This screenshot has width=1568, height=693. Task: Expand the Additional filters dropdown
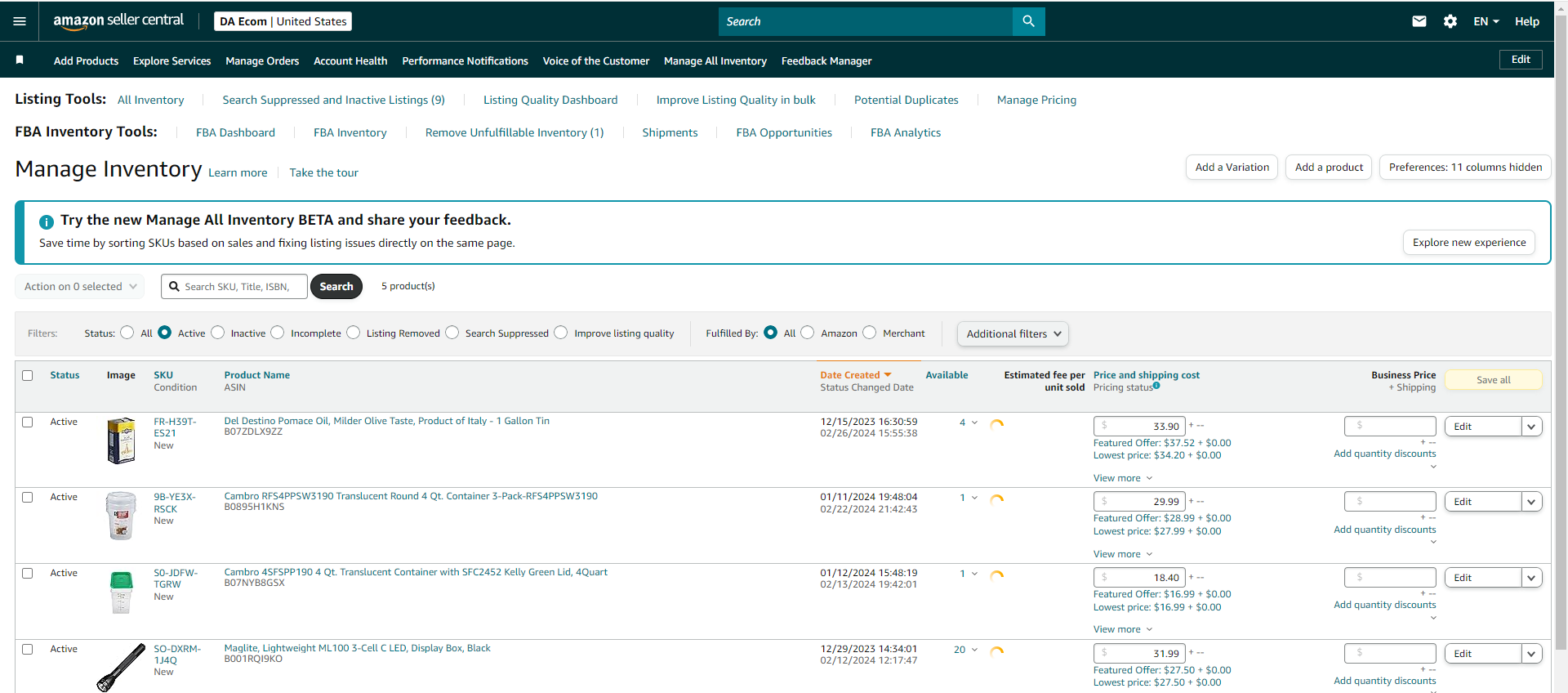point(1013,333)
